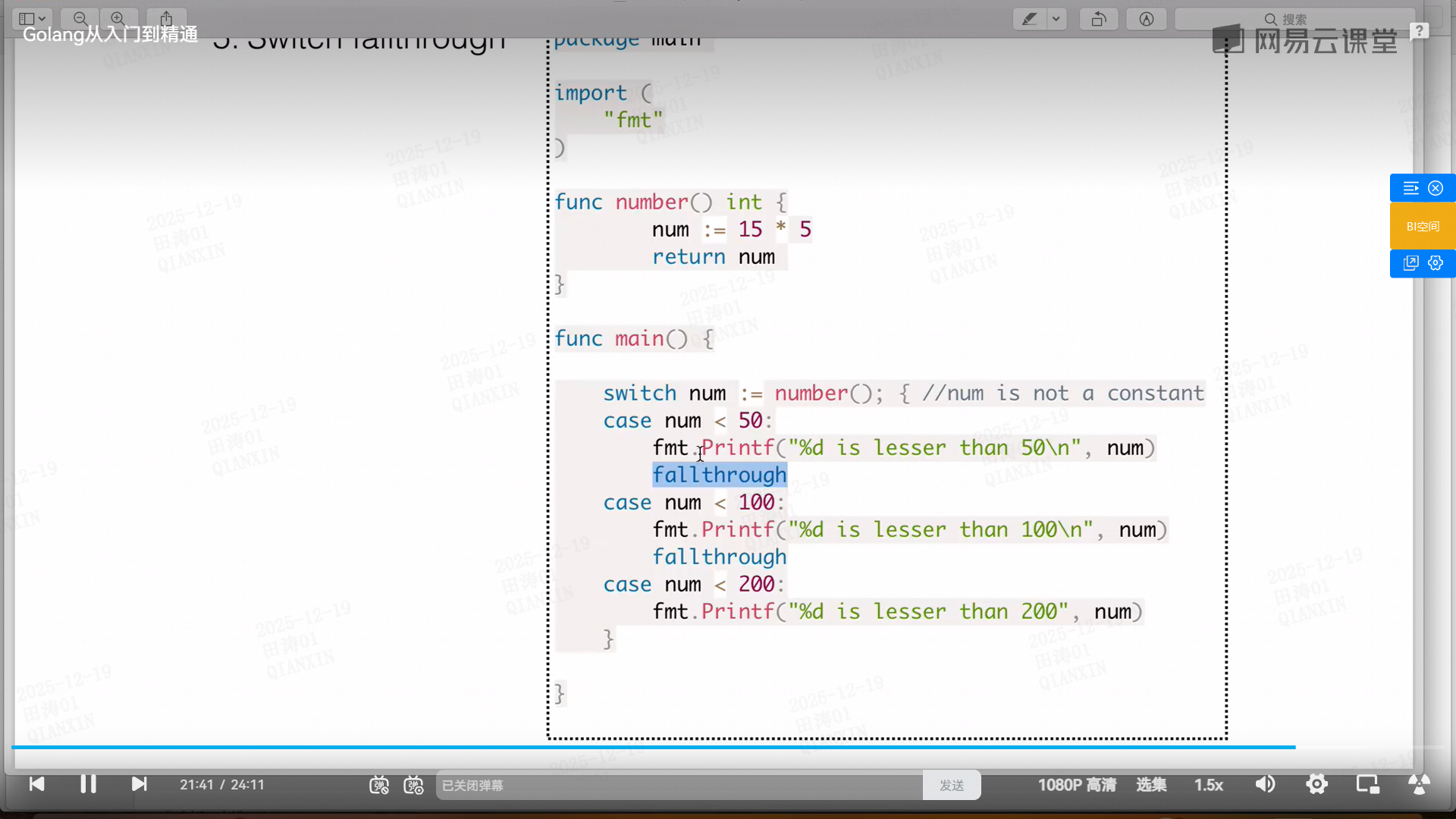Seek on the blue progress bar
The image size is (1456, 819).
click(x=652, y=748)
